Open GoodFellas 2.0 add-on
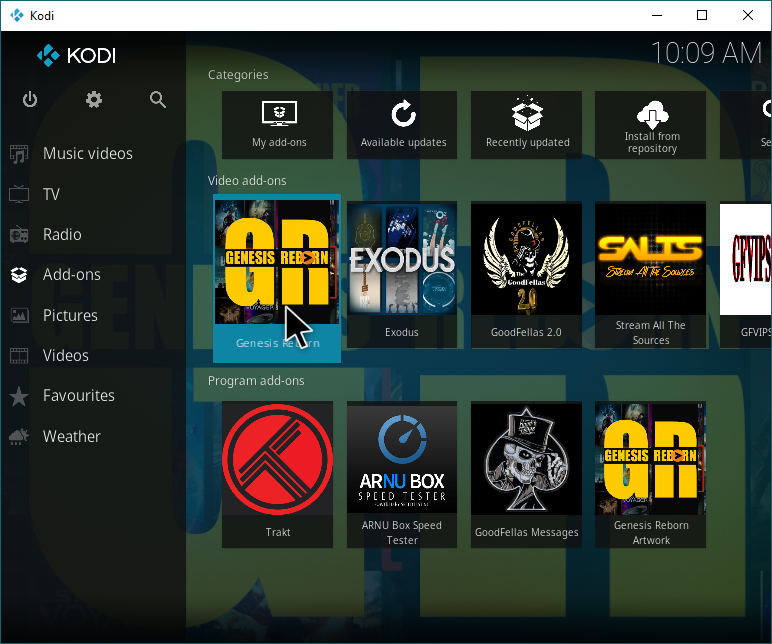 coord(526,275)
